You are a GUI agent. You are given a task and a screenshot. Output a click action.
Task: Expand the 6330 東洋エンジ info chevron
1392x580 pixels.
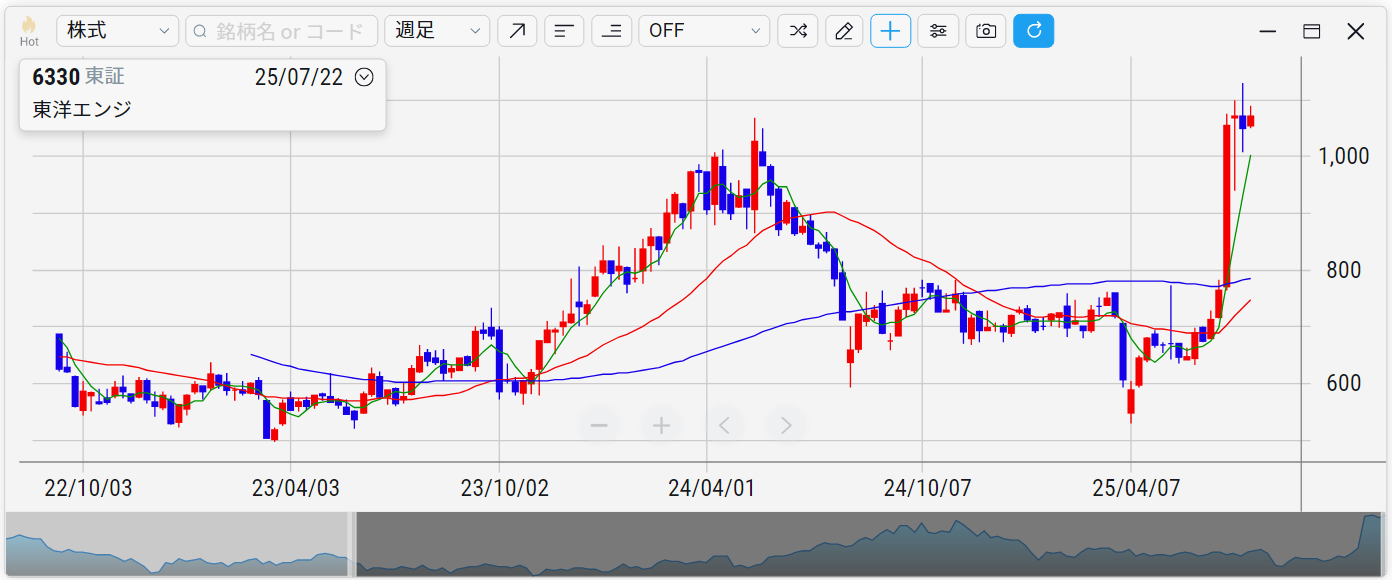(364, 77)
